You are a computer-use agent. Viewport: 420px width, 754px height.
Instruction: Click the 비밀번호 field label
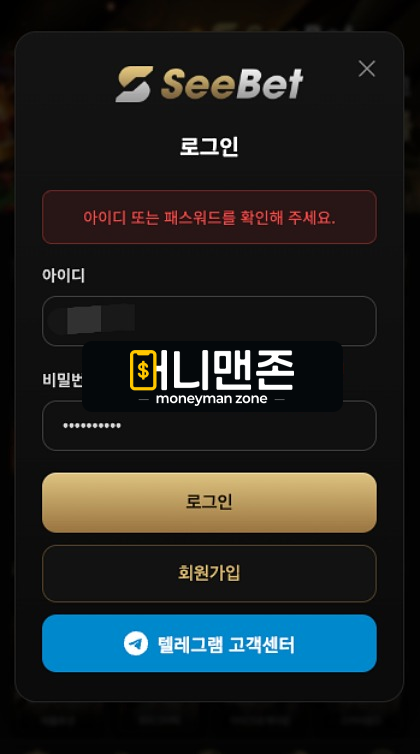(63, 380)
